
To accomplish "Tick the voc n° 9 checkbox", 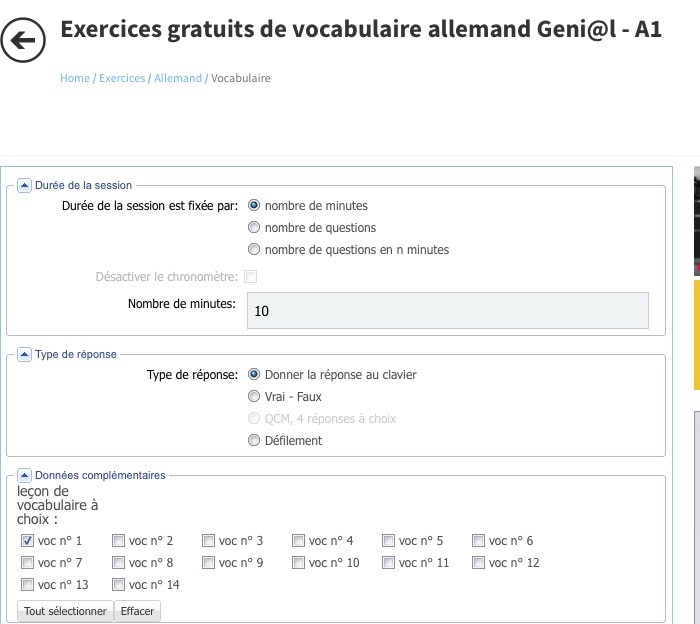I will (209, 563).
